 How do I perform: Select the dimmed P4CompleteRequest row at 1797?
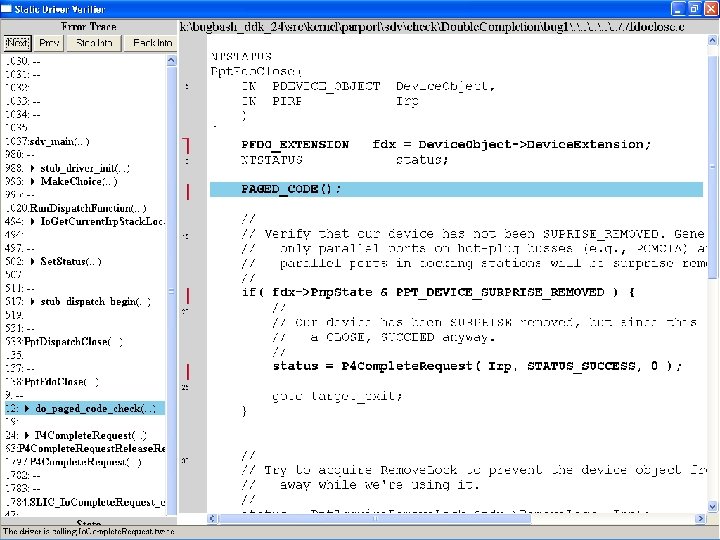[73, 462]
